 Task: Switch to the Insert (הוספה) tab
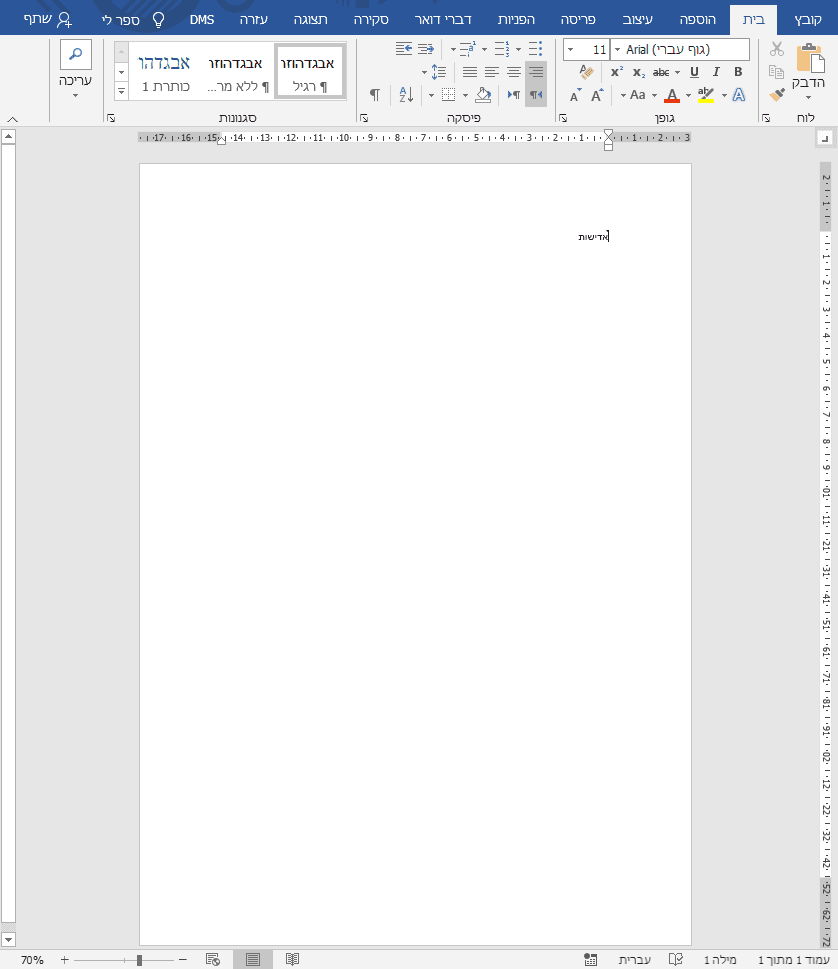coord(698,20)
